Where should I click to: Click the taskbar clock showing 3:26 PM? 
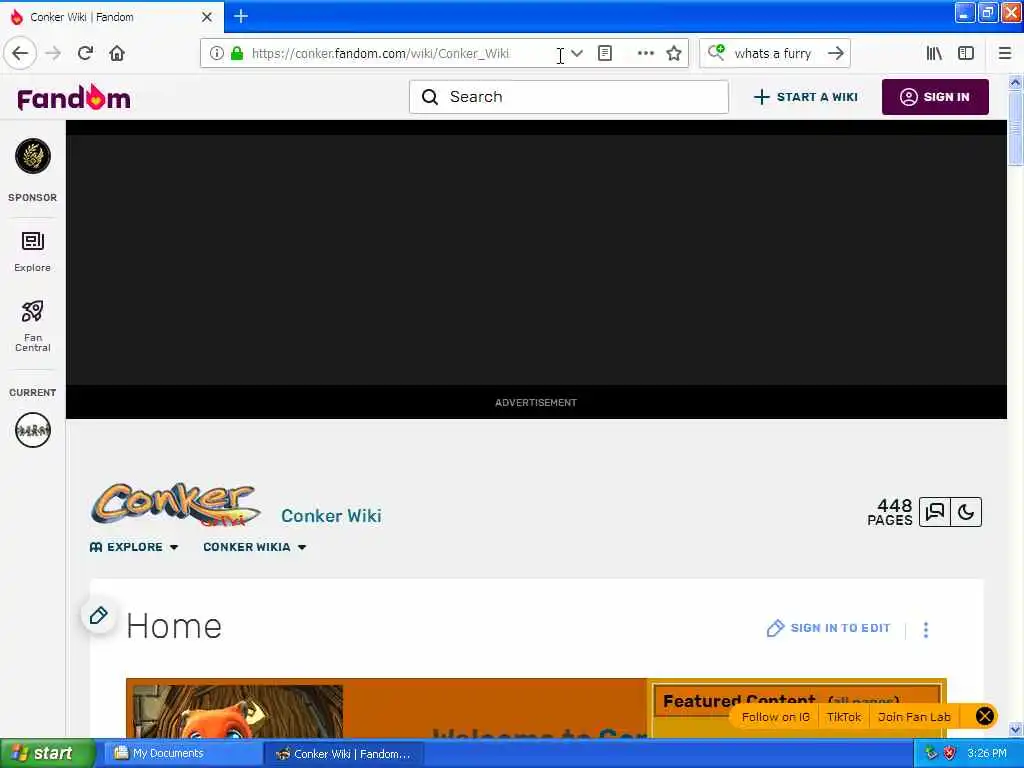(987, 754)
